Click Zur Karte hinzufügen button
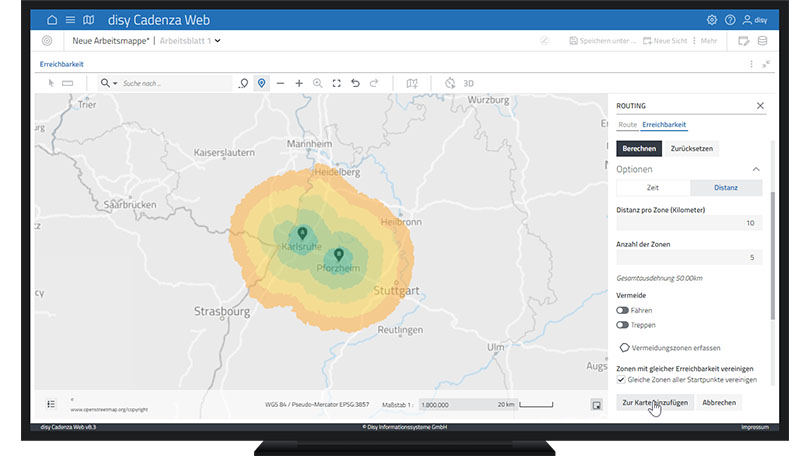The height and width of the screenshot is (456, 810). [x=655, y=402]
